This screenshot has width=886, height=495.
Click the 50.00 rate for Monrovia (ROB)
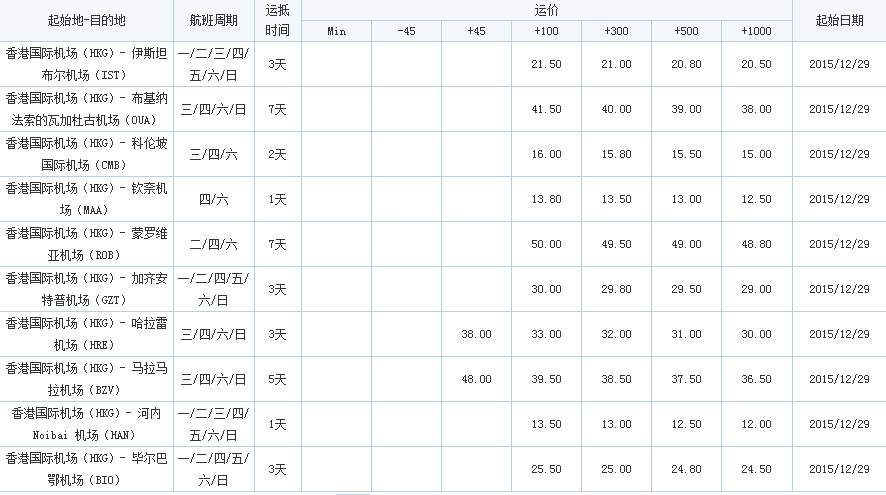(546, 244)
